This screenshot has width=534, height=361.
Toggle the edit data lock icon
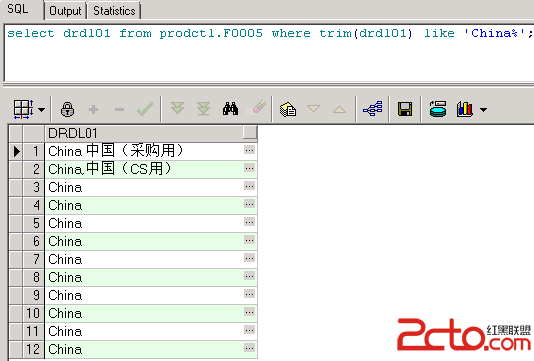pyautogui.click(x=67, y=109)
